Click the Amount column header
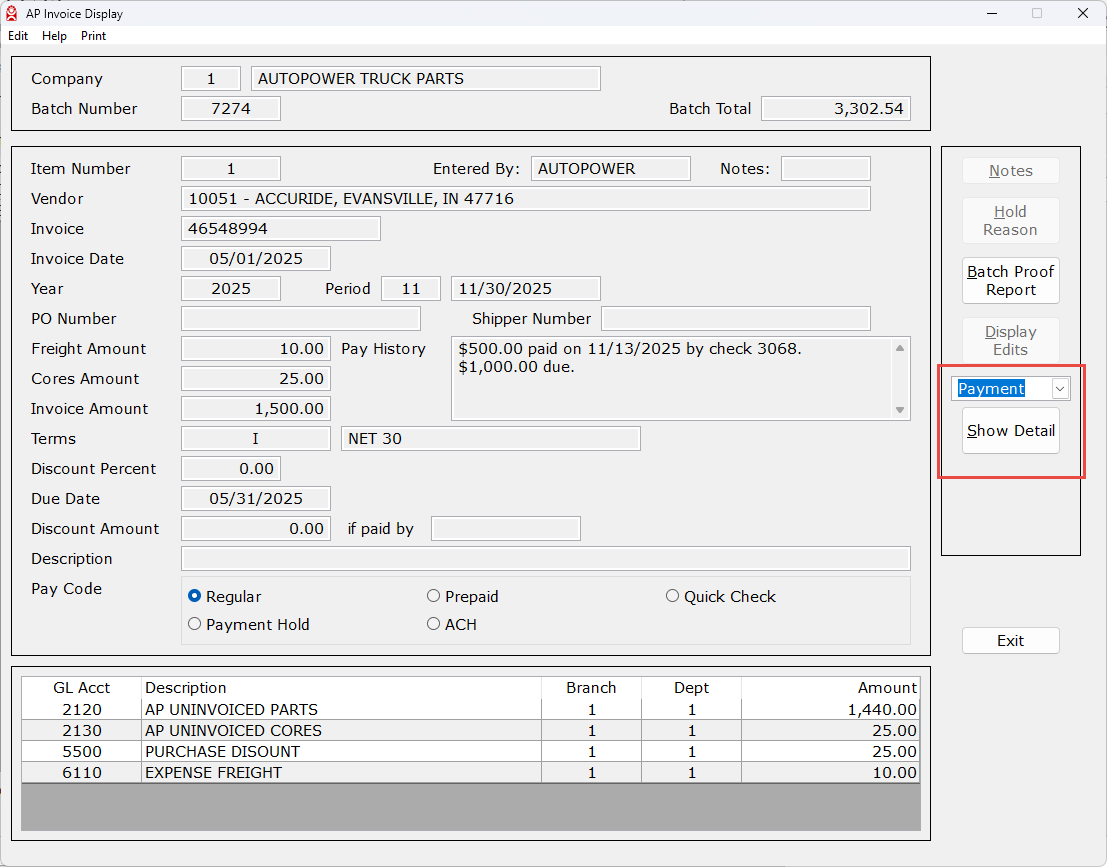The height and width of the screenshot is (867, 1107). point(886,688)
